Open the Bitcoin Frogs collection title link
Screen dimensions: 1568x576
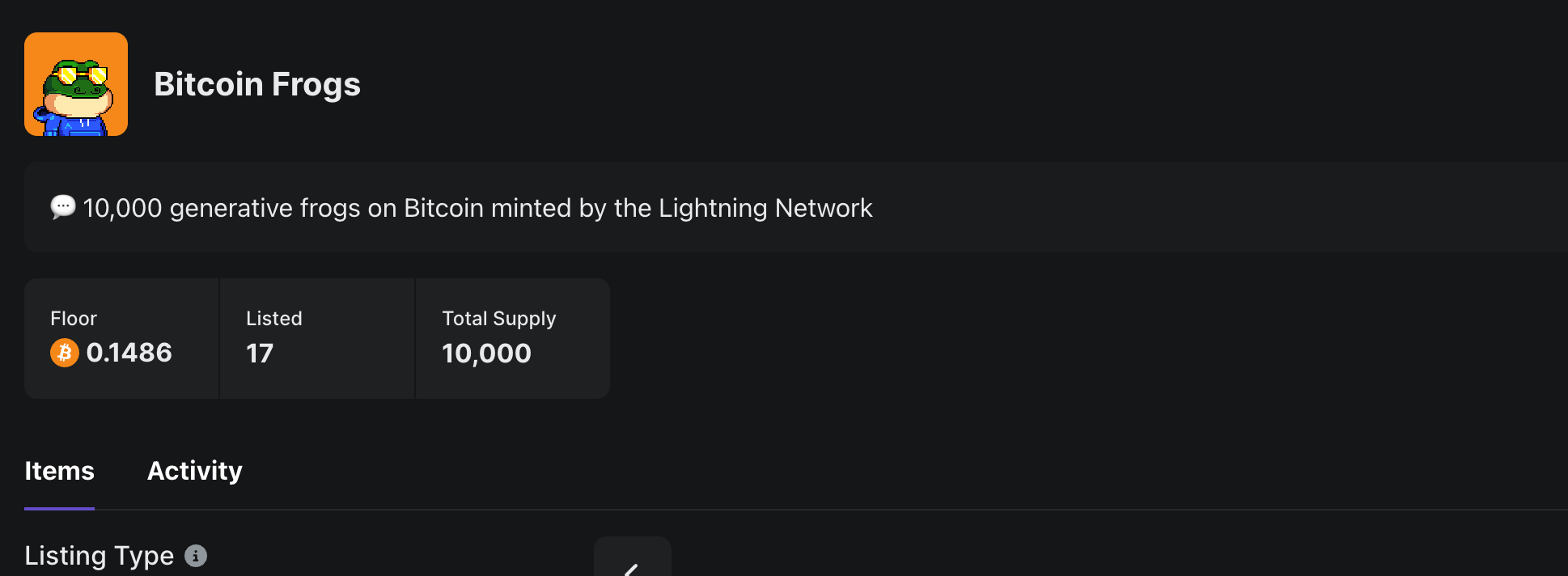(x=257, y=83)
